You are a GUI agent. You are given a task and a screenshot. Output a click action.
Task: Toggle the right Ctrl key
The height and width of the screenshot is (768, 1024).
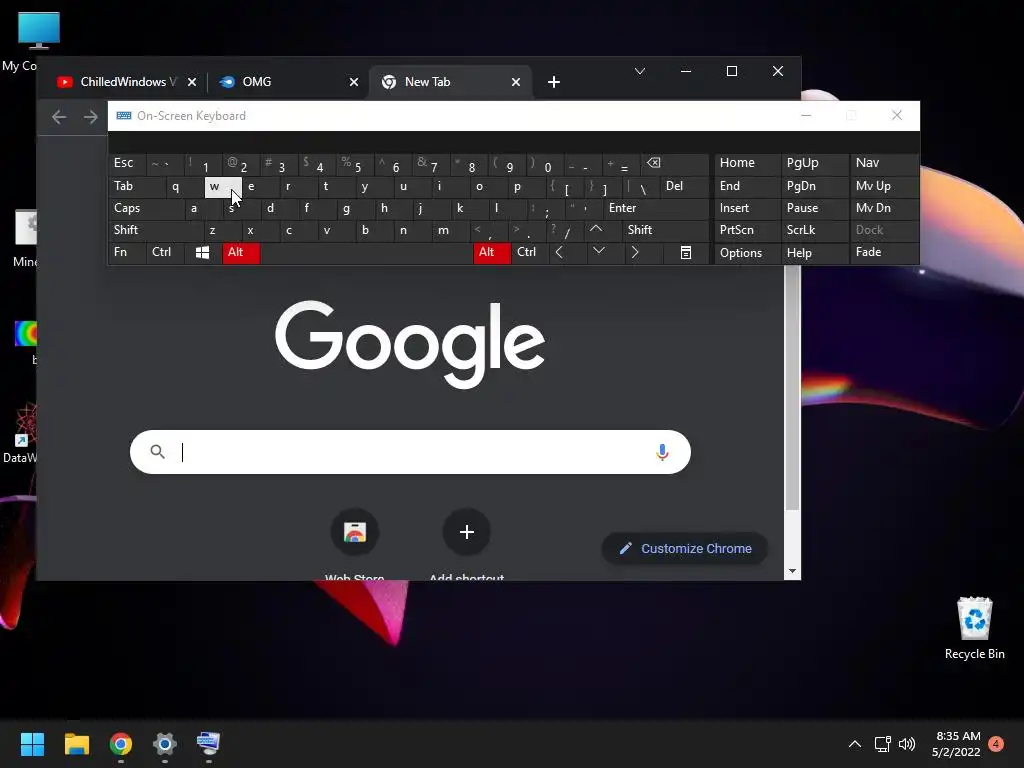pyautogui.click(x=530, y=253)
